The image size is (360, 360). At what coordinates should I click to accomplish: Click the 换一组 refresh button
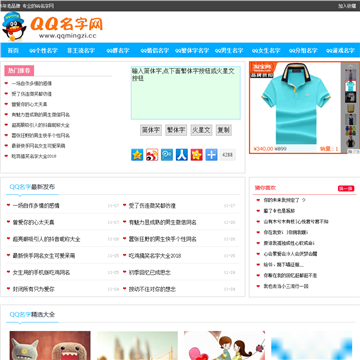[346, 189]
